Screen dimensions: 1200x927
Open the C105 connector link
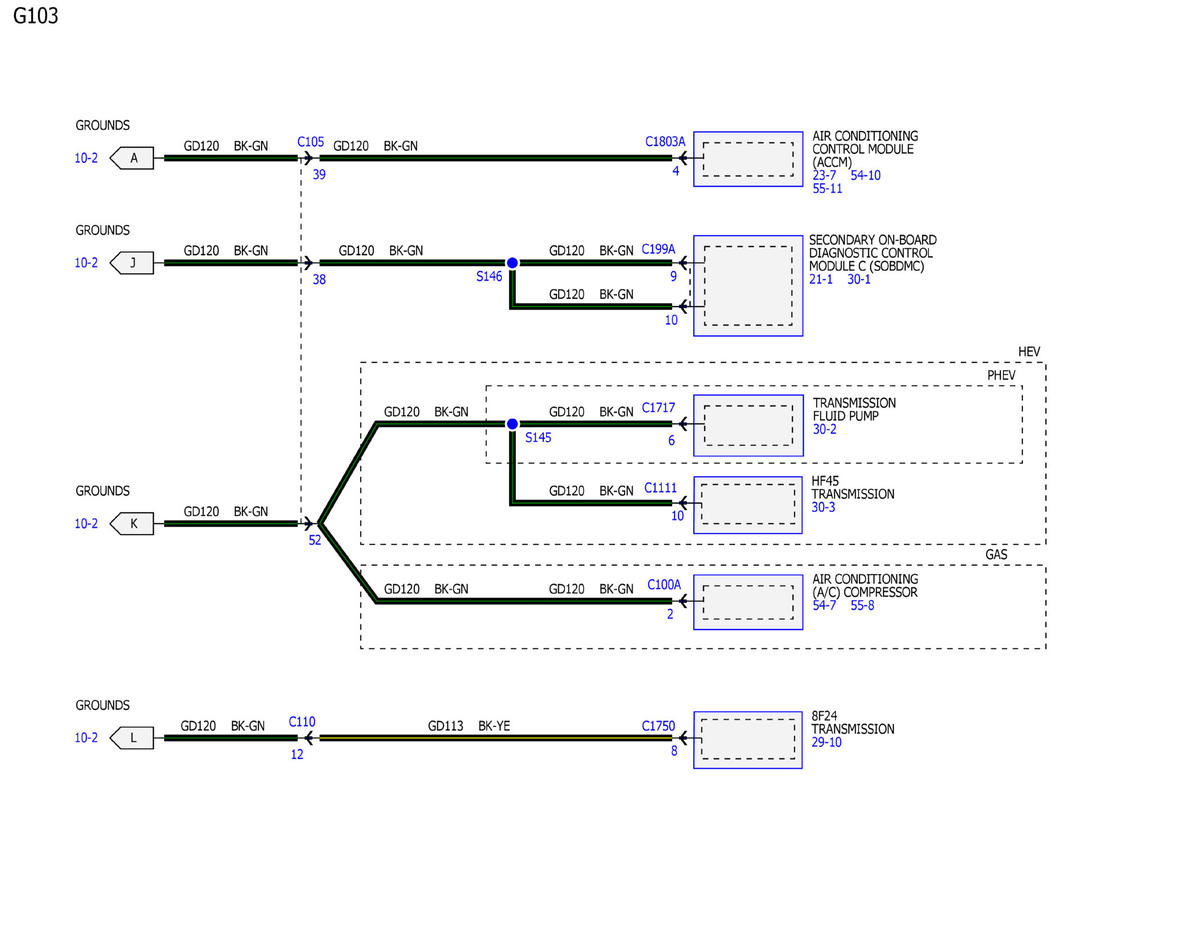pyautogui.click(x=310, y=142)
